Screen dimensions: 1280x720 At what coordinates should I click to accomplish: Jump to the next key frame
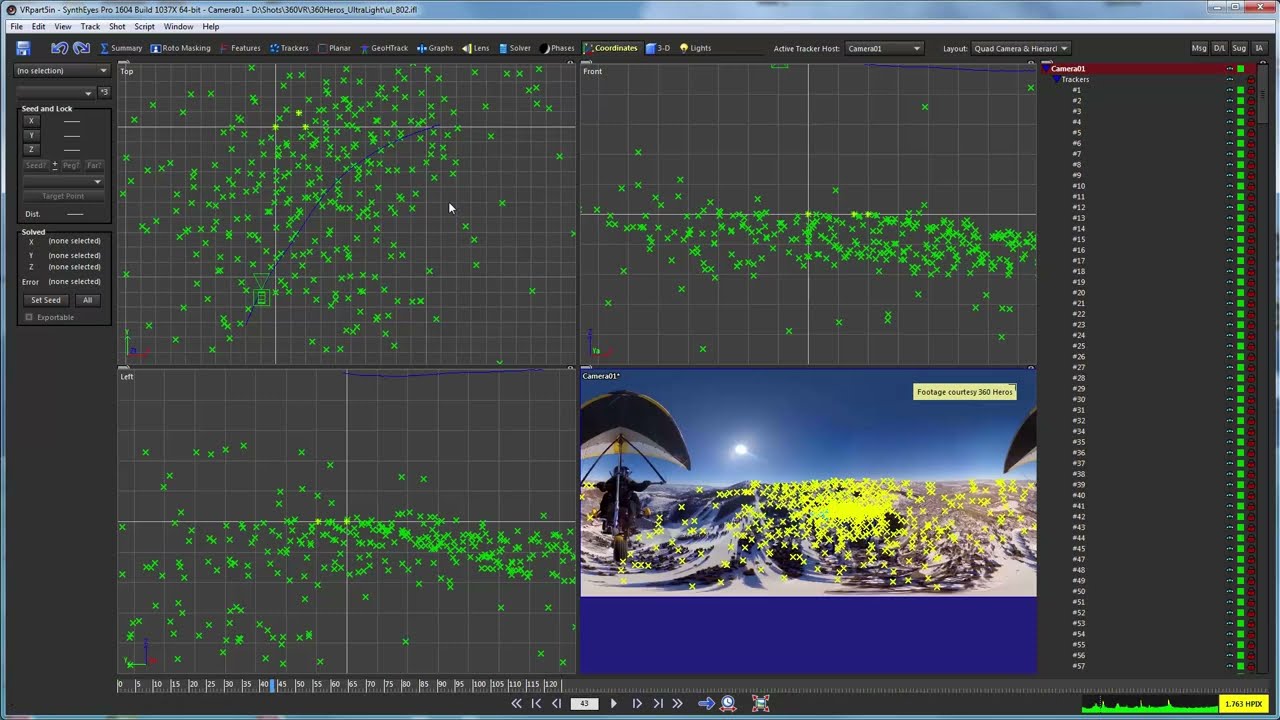(x=657, y=704)
